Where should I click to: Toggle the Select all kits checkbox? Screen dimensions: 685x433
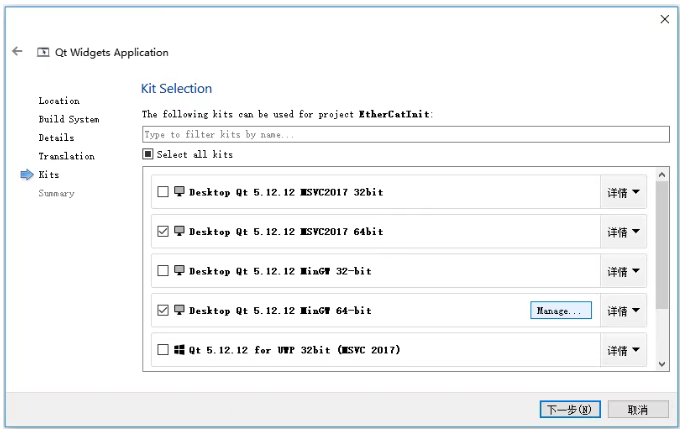click(148, 154)
